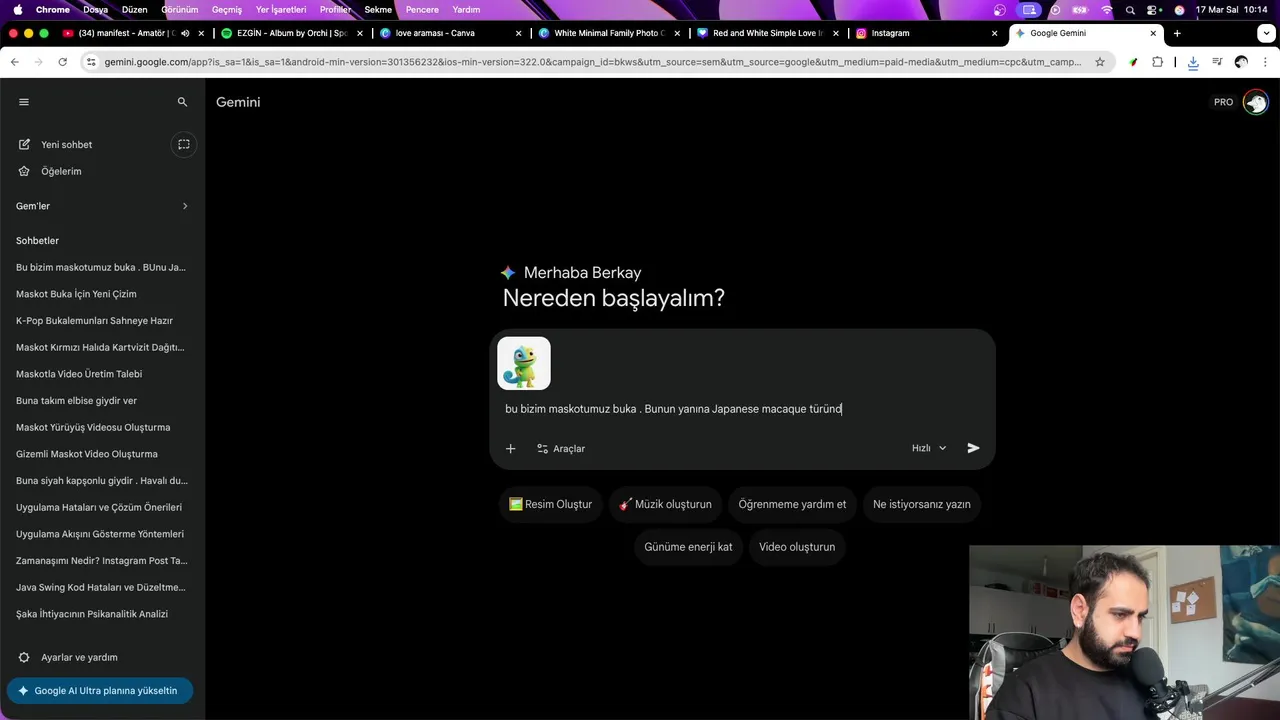Open the Yer İşaretleri menu
The height and width of the screenshot is (720, 1280).
click(x=281, y=10)
